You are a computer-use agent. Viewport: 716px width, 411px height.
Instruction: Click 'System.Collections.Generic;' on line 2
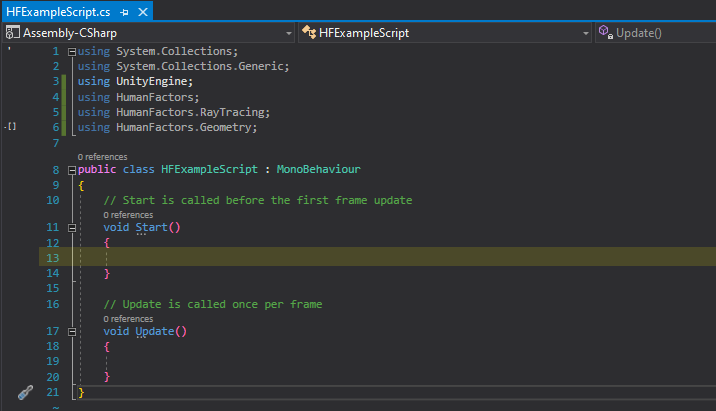click(203, 66)
